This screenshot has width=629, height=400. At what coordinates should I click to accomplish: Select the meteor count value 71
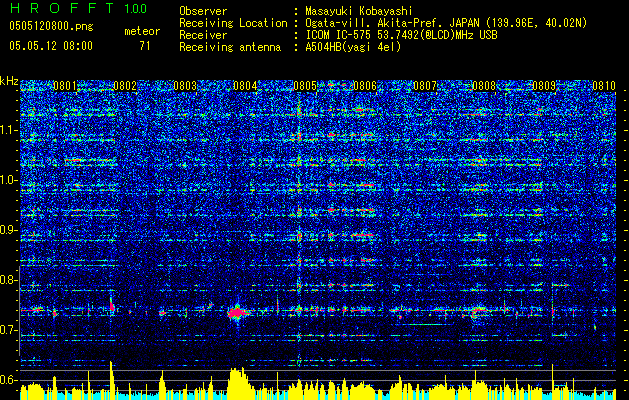pos(145,46)
